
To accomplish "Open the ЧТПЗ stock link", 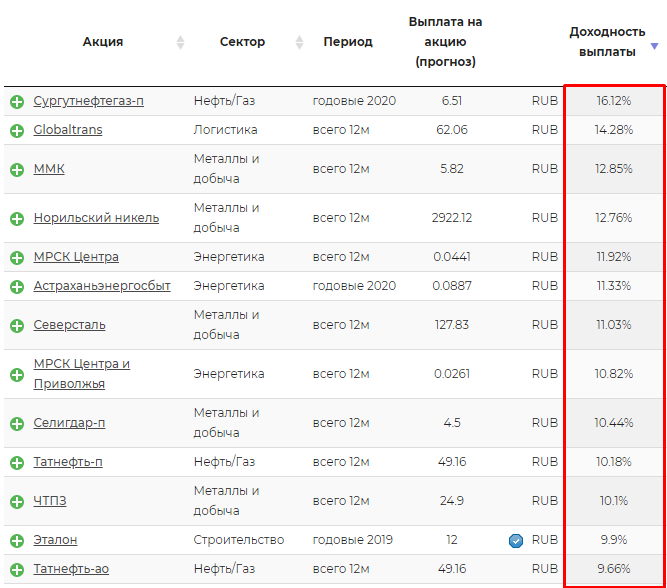I will 50,501.
